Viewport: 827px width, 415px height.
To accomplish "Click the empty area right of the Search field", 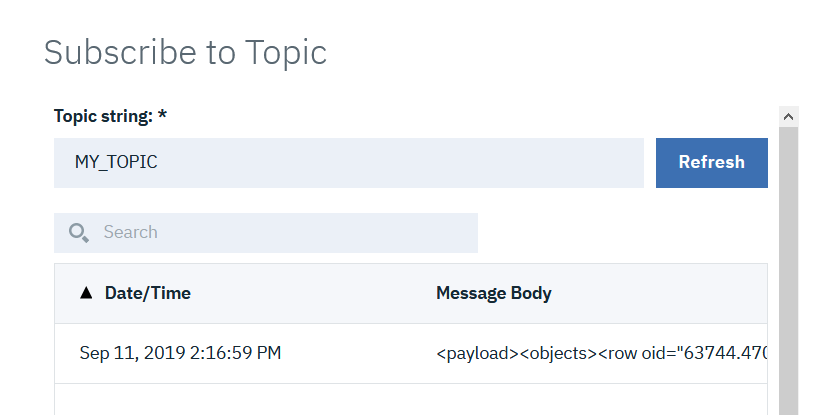I will tap(620, 233).
